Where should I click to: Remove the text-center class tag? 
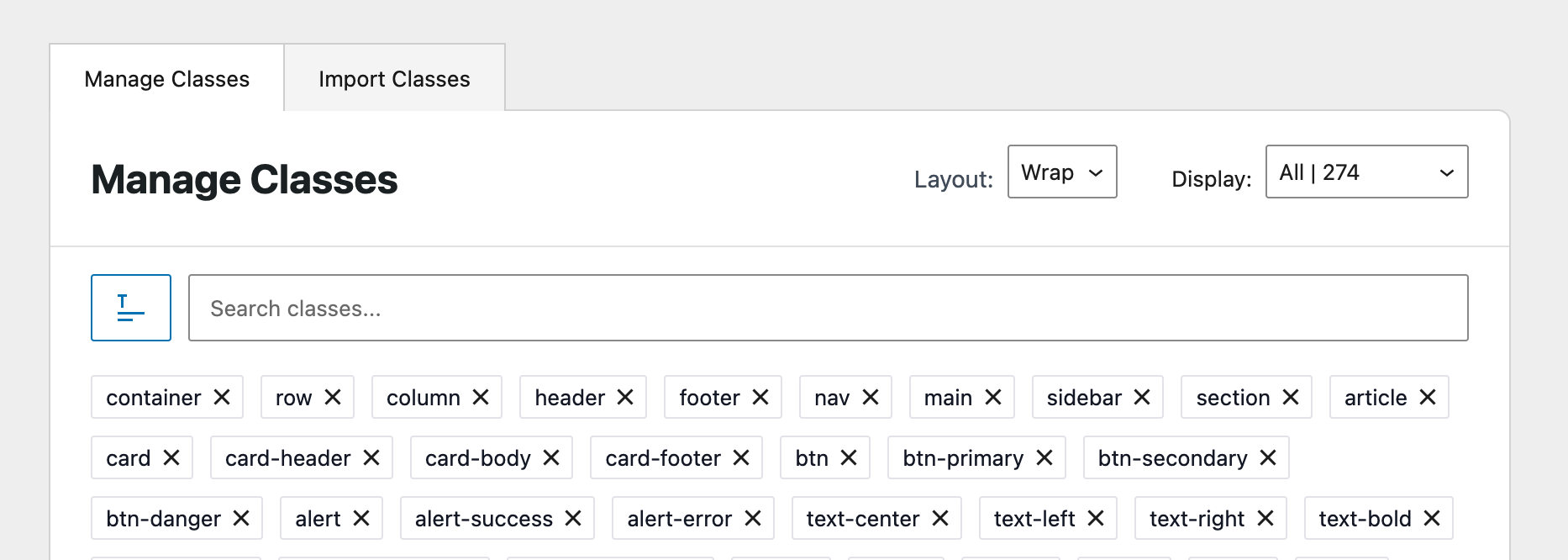coord(940,518)
